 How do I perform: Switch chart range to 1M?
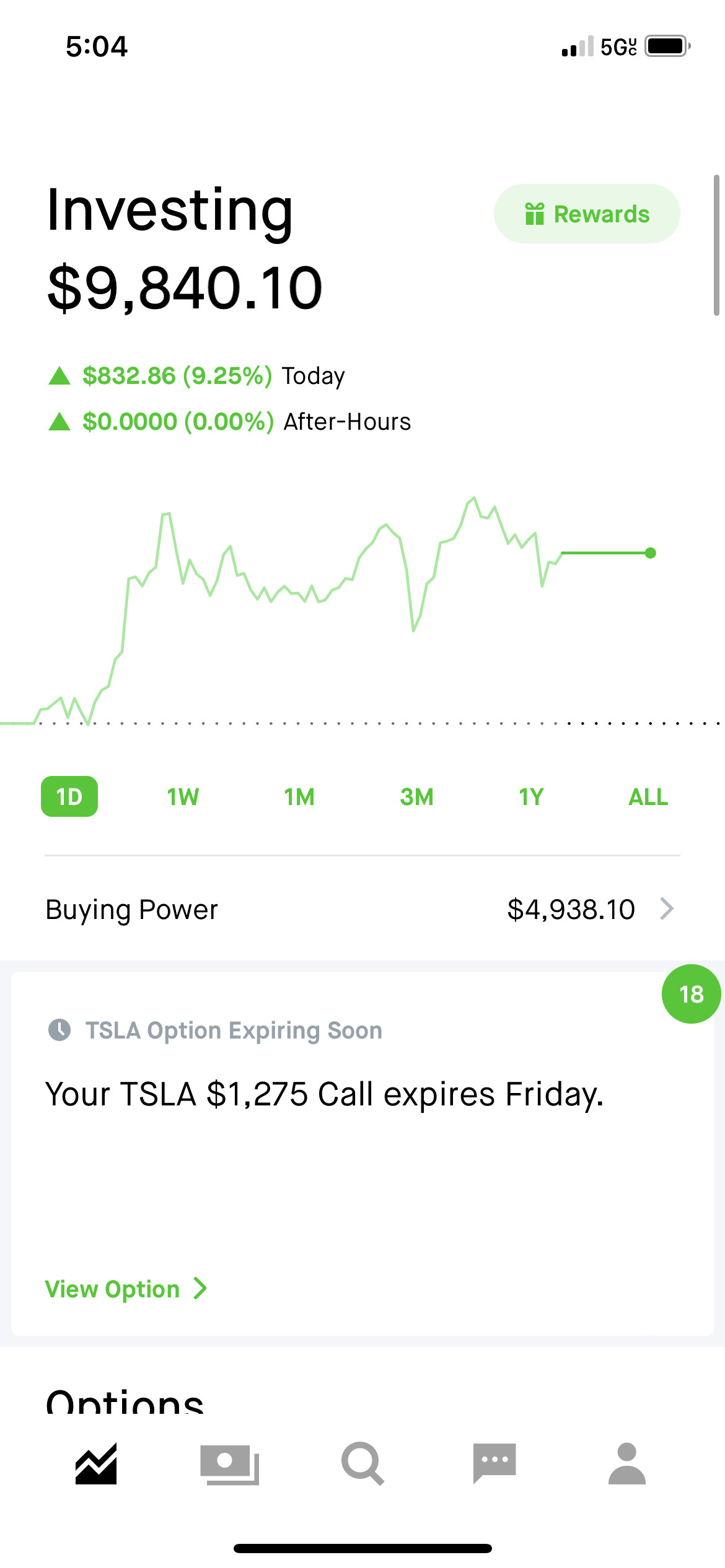pos(299,796)
